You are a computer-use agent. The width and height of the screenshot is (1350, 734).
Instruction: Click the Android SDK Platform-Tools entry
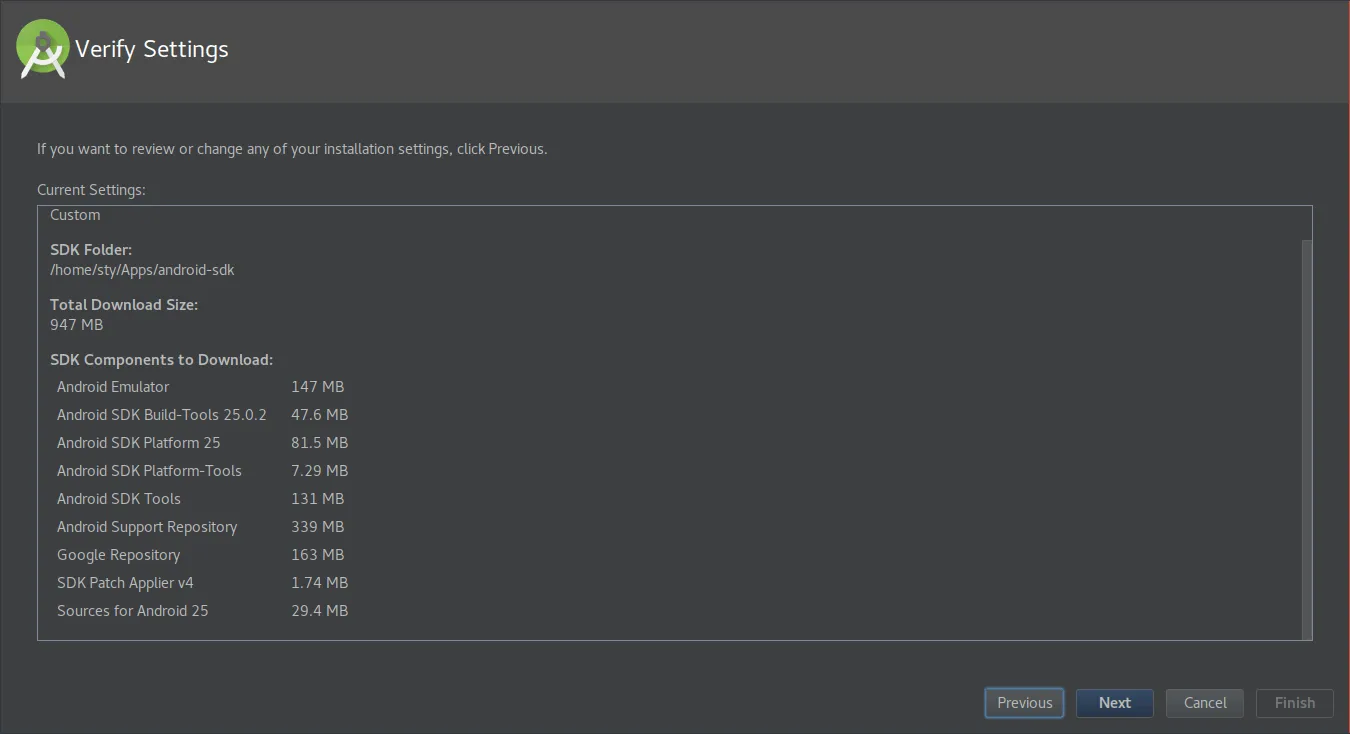(x=149, y=471)
